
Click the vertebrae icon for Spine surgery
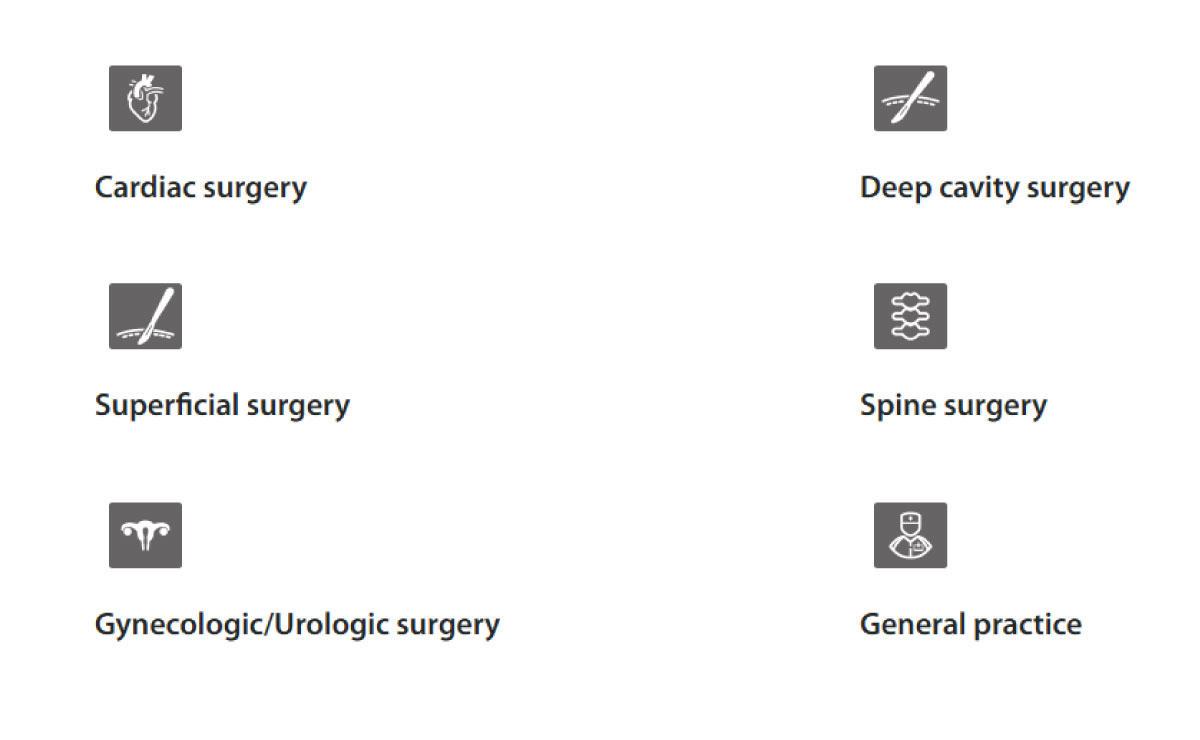(x=910, y=316)
